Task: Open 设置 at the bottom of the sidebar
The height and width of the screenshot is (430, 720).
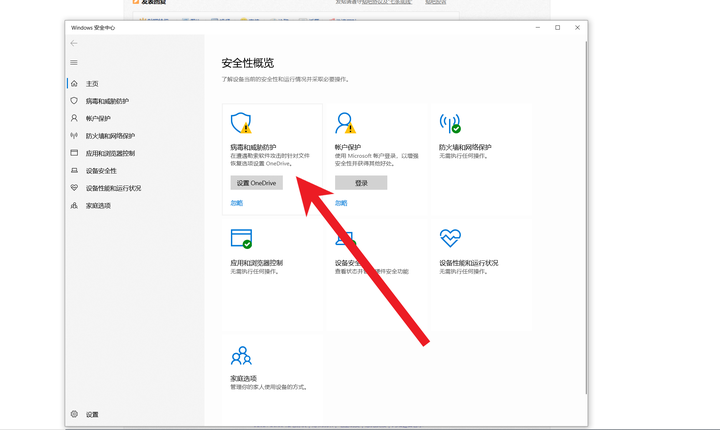Action: [92, 414]
